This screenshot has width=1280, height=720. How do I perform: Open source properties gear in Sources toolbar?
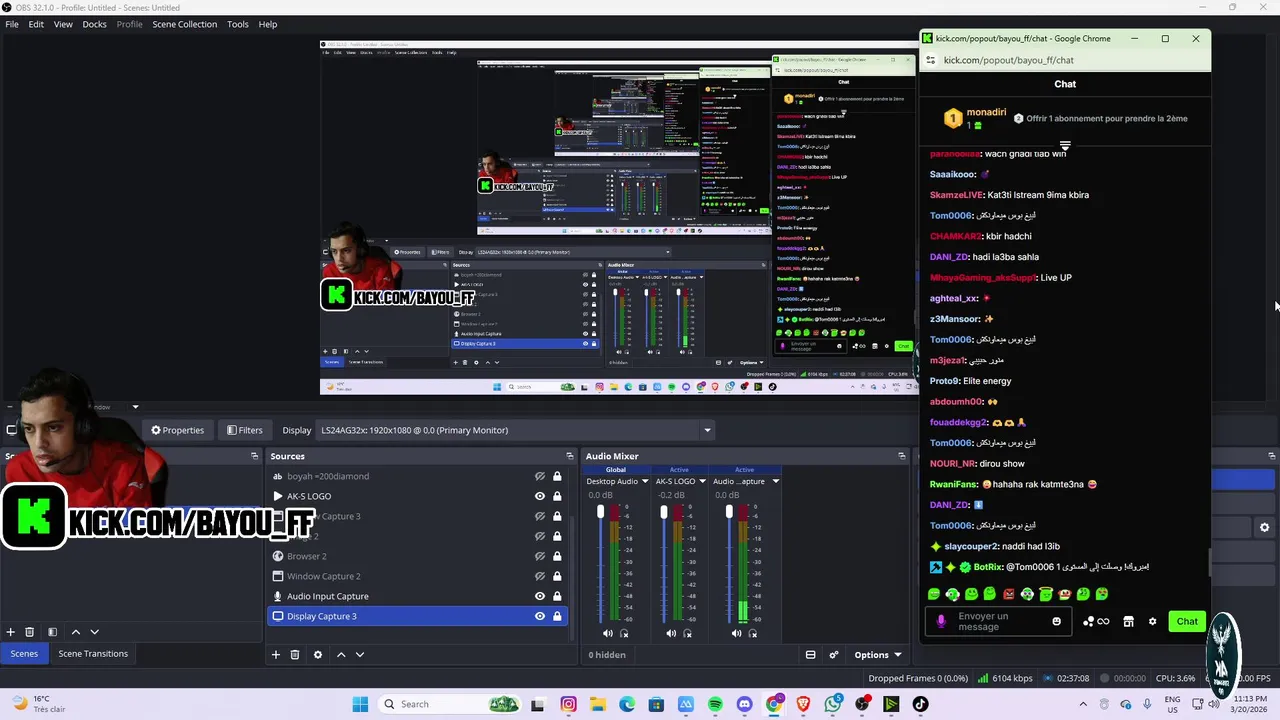pyautogui.click(x=318, y=655)
